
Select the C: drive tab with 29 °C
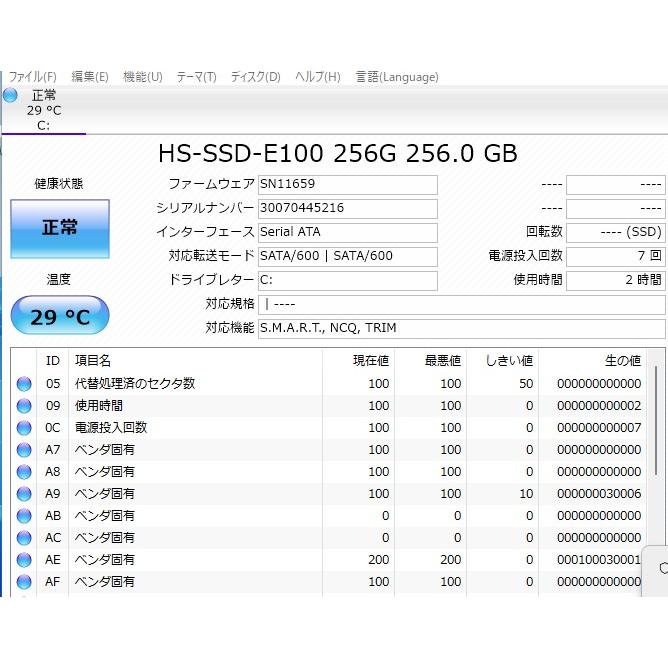tap(43, 110)
